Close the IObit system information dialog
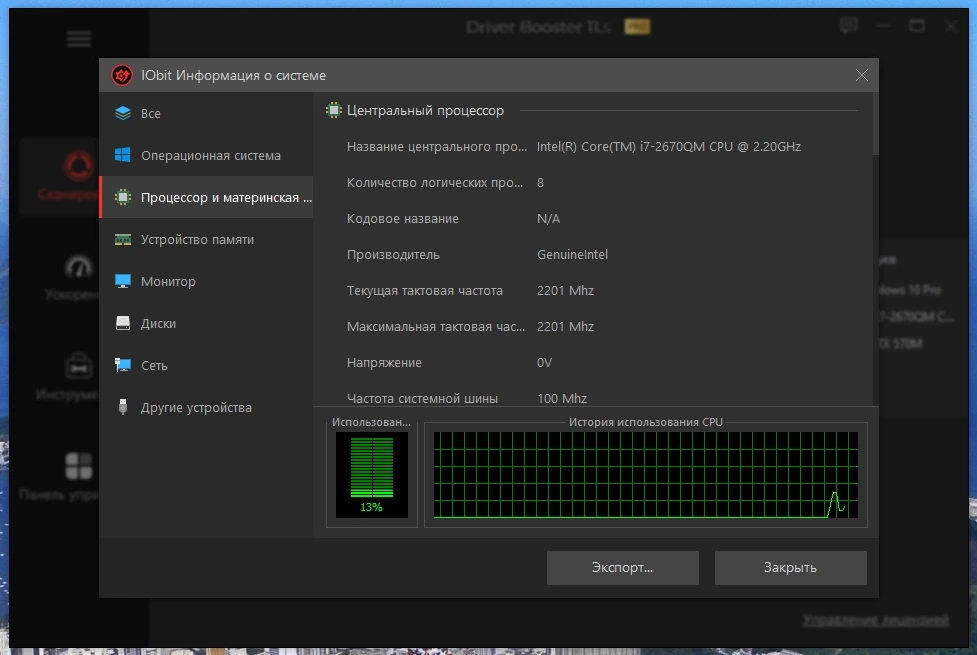977x655 pixels. coord(862,75)
